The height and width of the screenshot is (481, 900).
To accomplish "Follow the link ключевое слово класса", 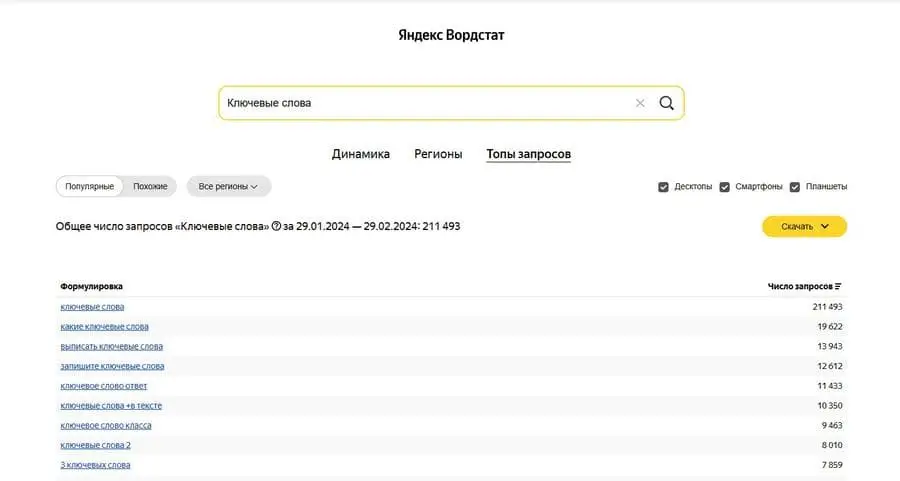I will (x=106, y=426).
